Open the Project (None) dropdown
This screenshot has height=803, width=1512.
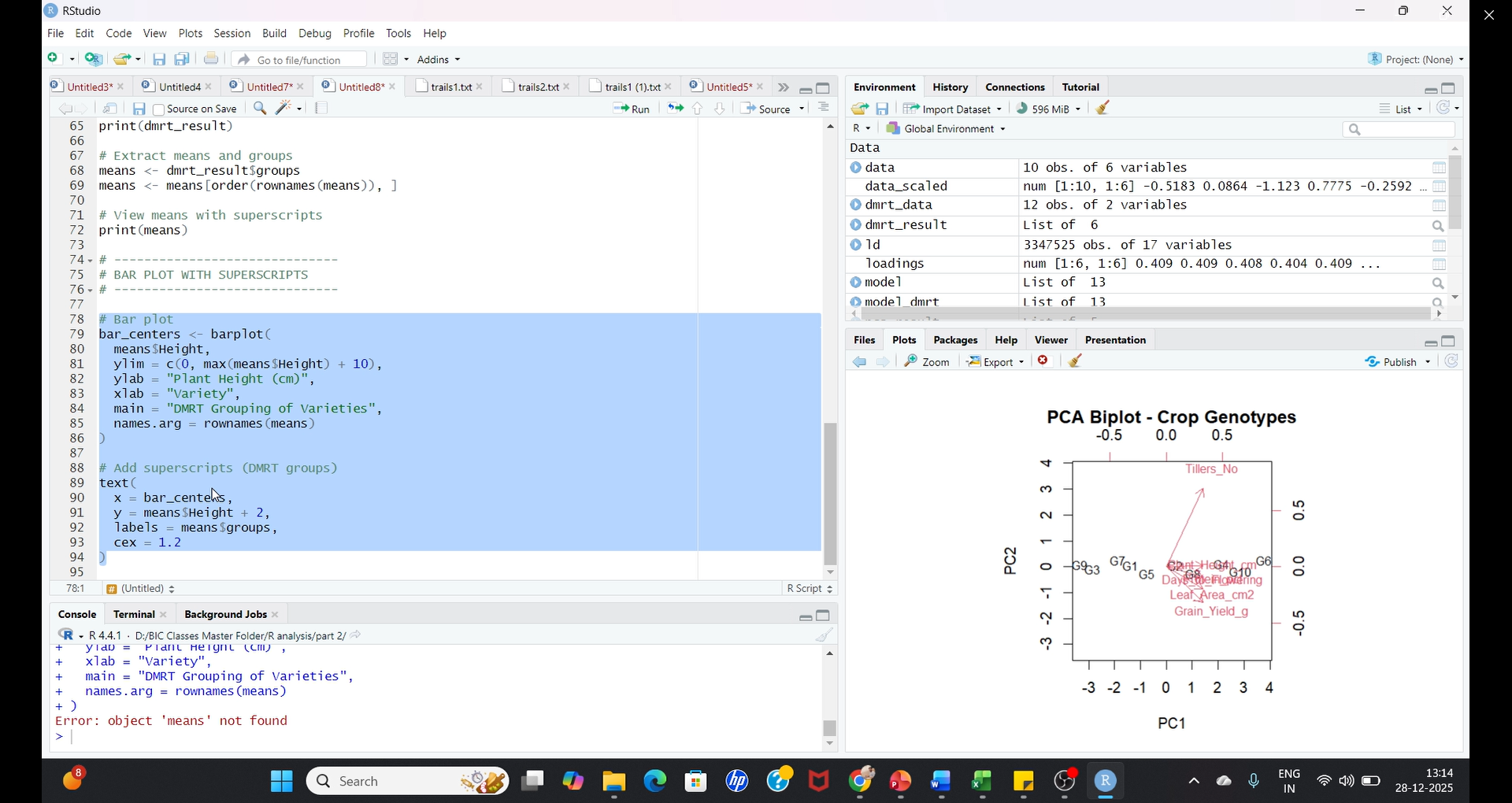tap(1415, 59)
